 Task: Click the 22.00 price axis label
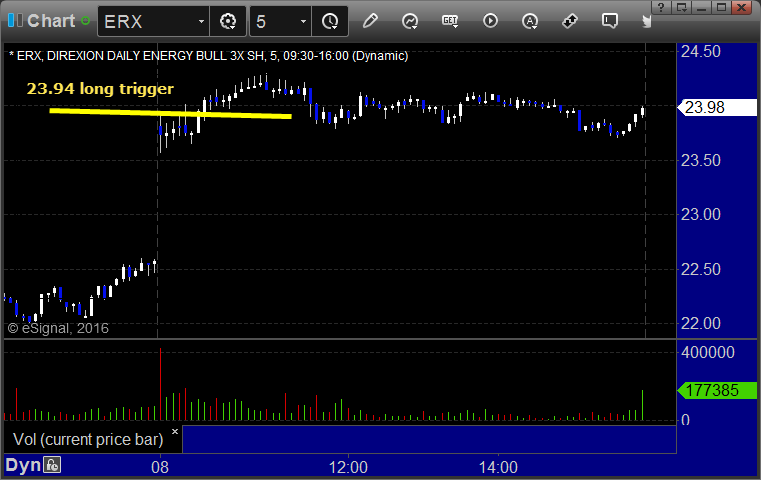[701, 323]
